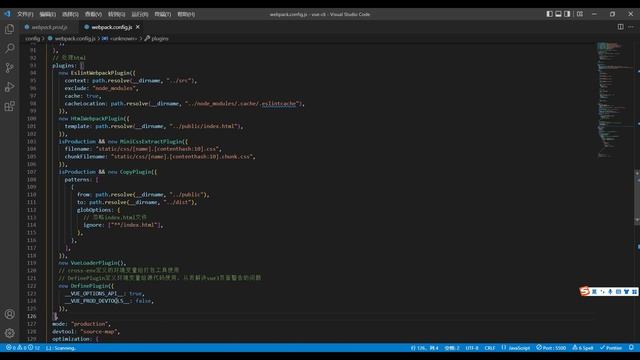Open the Explorer view in activity bar

click(x=9, y=29)
